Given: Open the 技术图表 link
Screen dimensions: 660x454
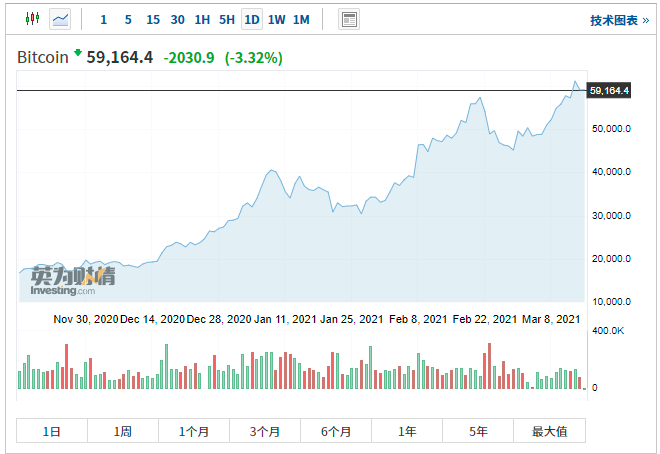Looking at the screenshot, I should [x=619, y=20].
